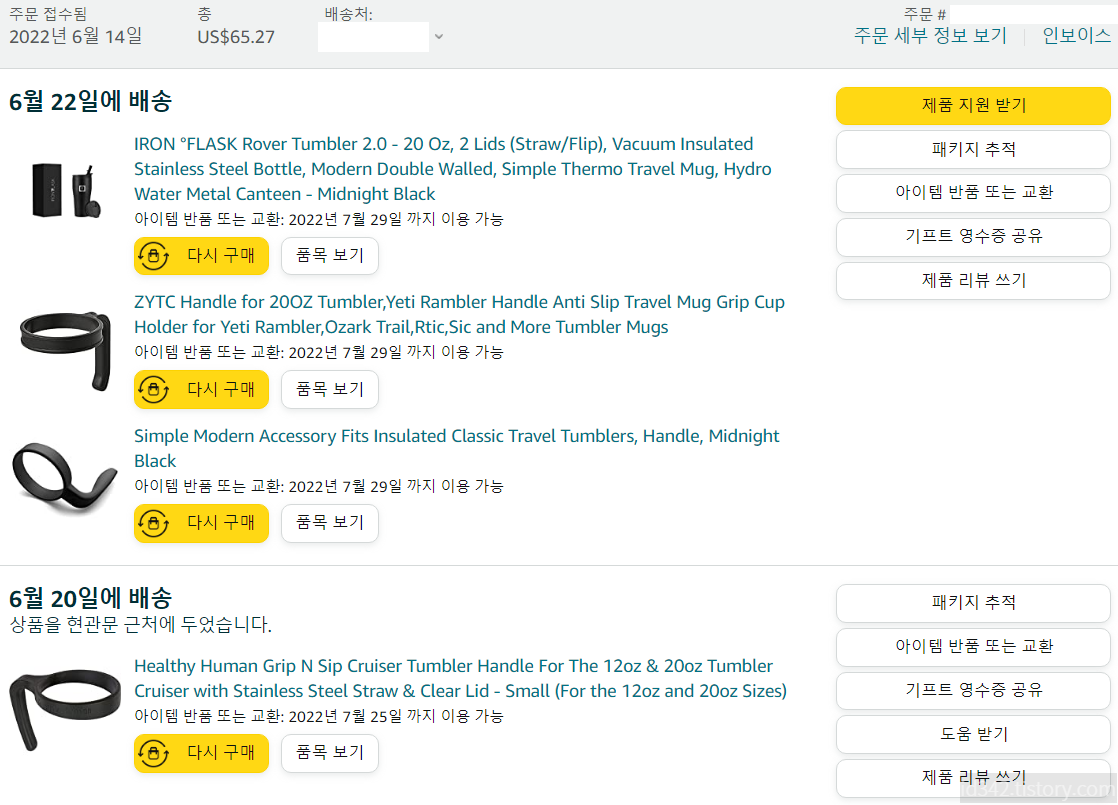Select the order date 2022년 6월 14일
The width and height of the screenshot is (1118, 805).
pyautogui.click(x=76, y=36)
